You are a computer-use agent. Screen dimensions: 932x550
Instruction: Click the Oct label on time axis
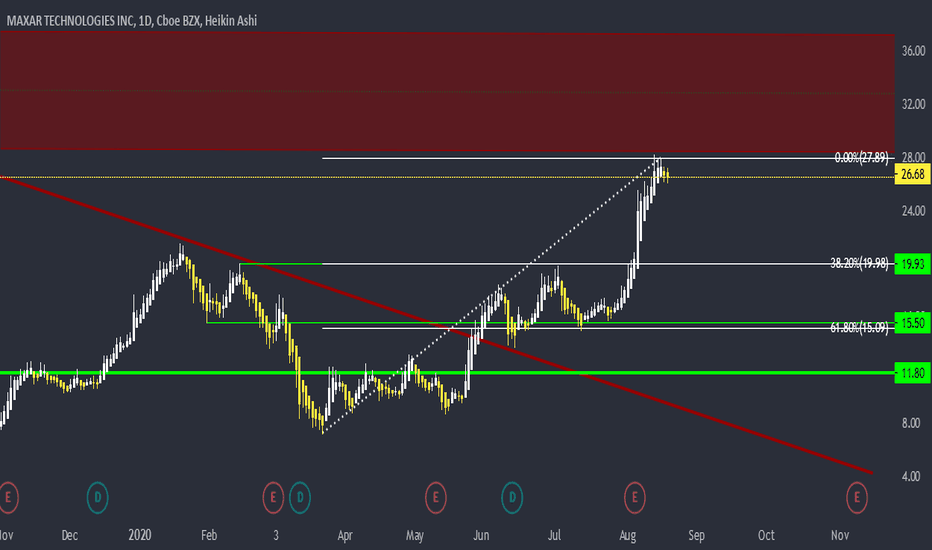tap(766, 535)
